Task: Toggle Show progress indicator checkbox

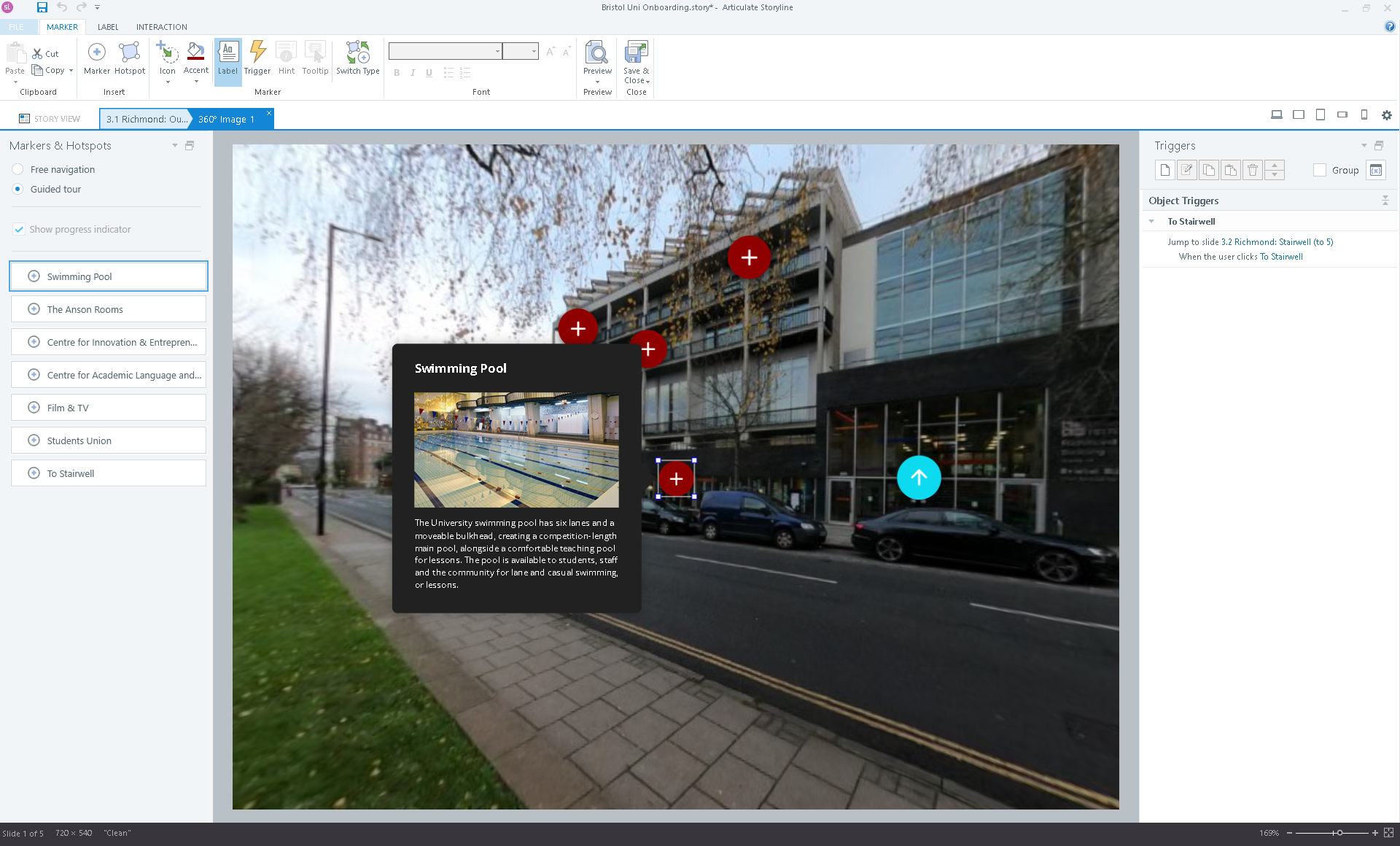Action: 19,229
